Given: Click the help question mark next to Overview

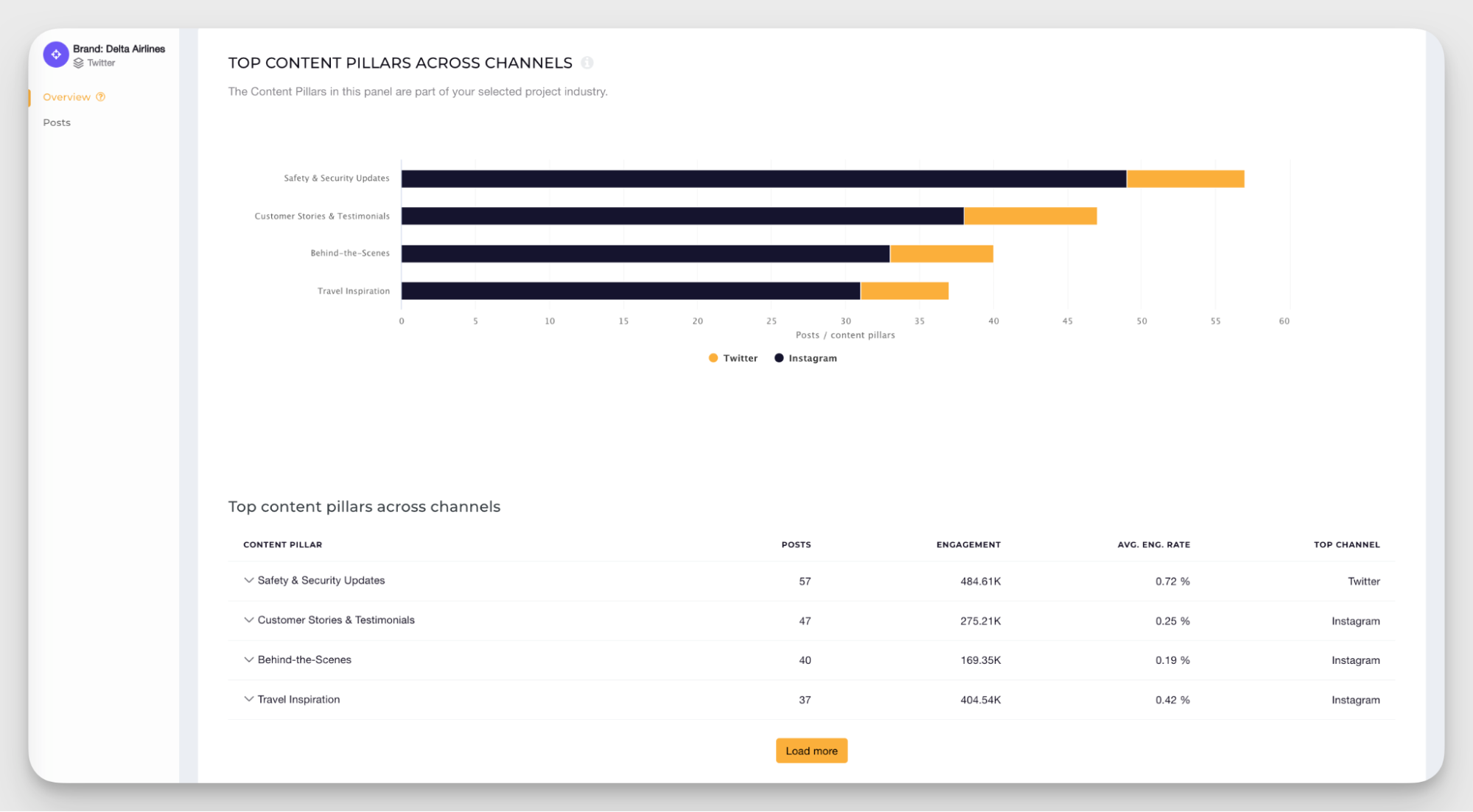Looking at the screenshot, I should click(99, 97).
